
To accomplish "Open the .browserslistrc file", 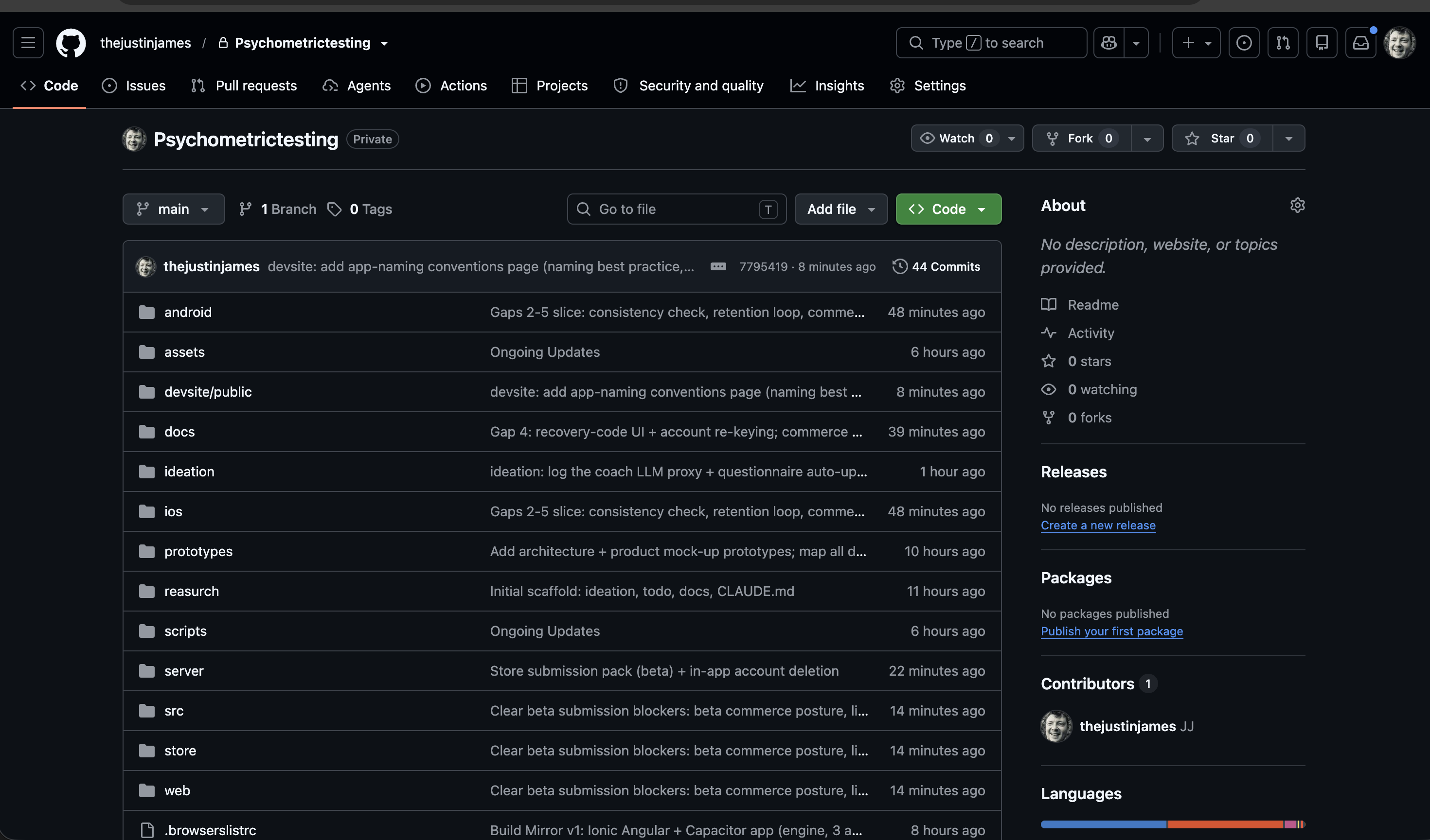I will pos(210,830).
